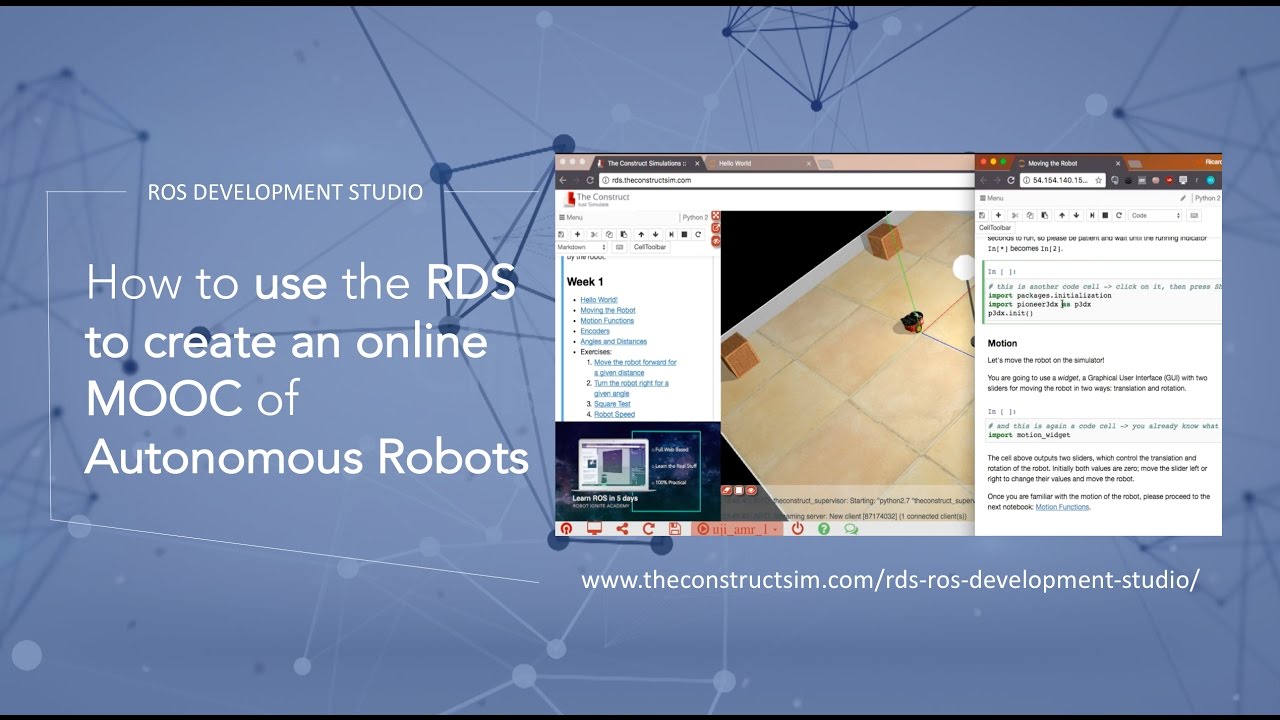This screenshot has width=1280, height=720.
Task: Open the Code cell type dropdown
Action: click(x=1156, y=215)
